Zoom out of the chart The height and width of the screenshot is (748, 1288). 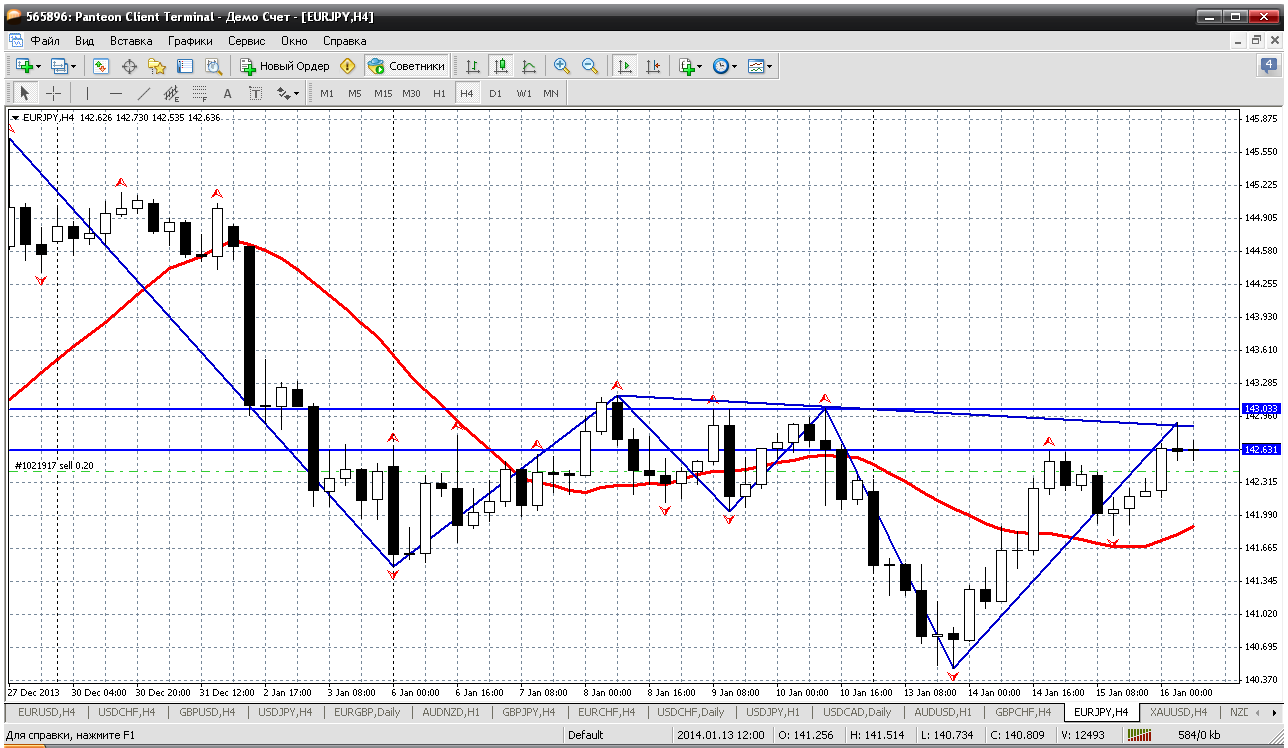pyautogui.click(x=590, y=66)
